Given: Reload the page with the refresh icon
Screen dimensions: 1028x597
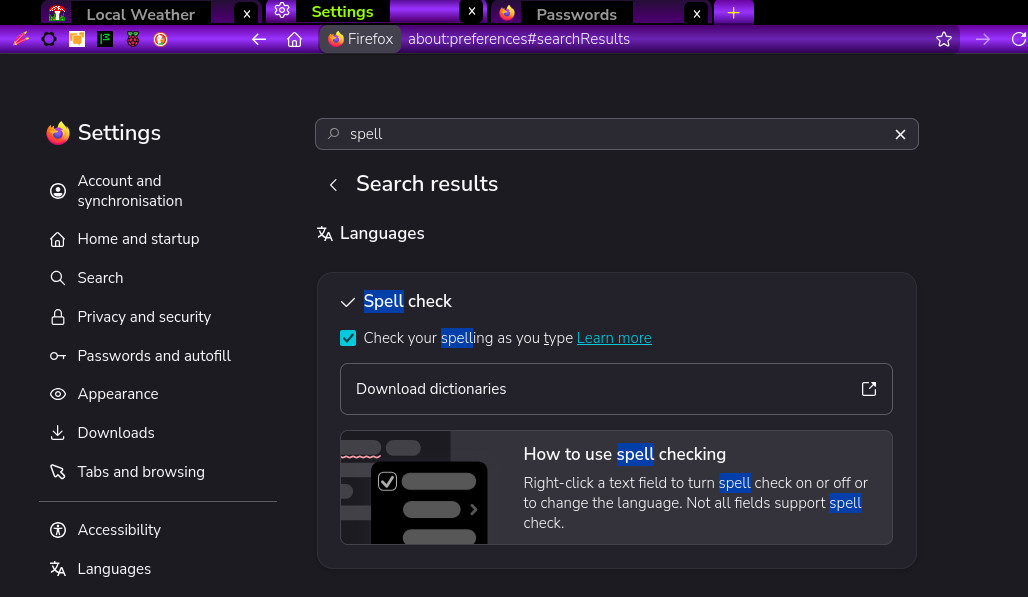Looking at the screenshot, I should [x=1018, y=39].
